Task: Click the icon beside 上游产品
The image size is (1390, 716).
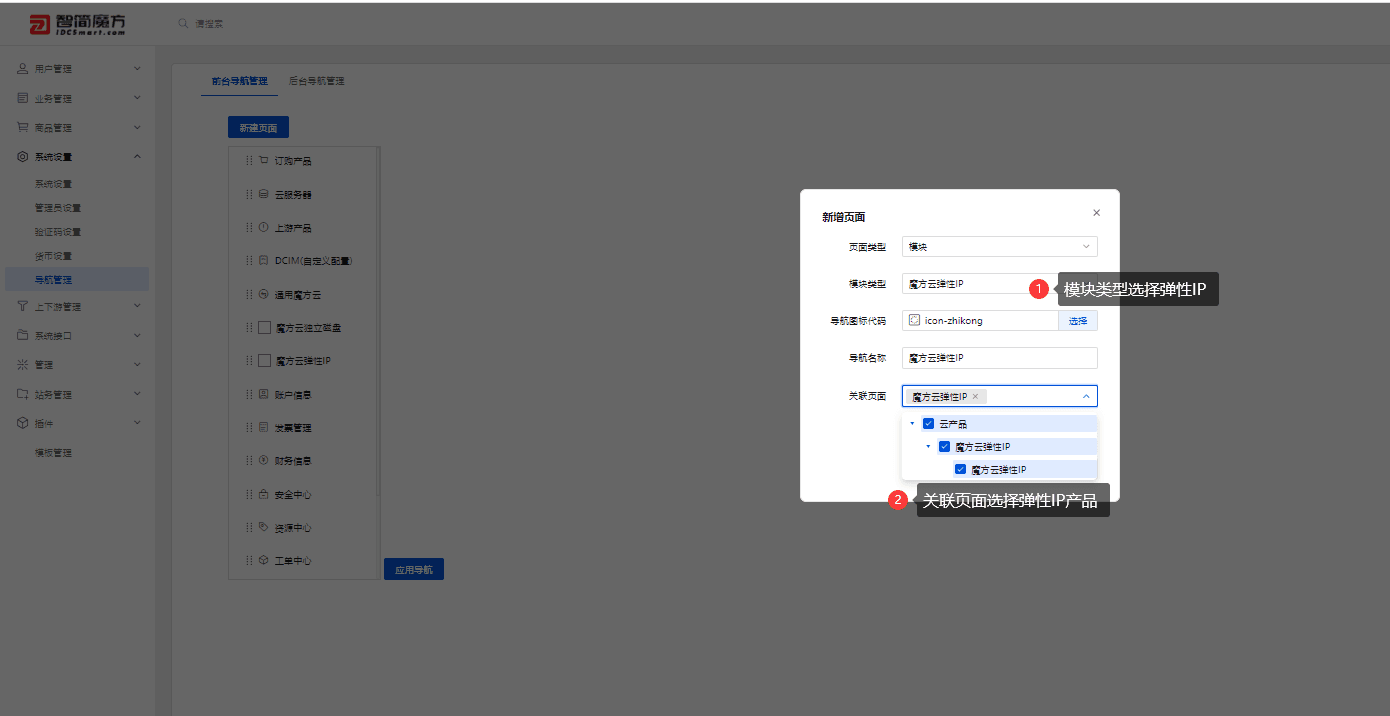Action: 263,227
